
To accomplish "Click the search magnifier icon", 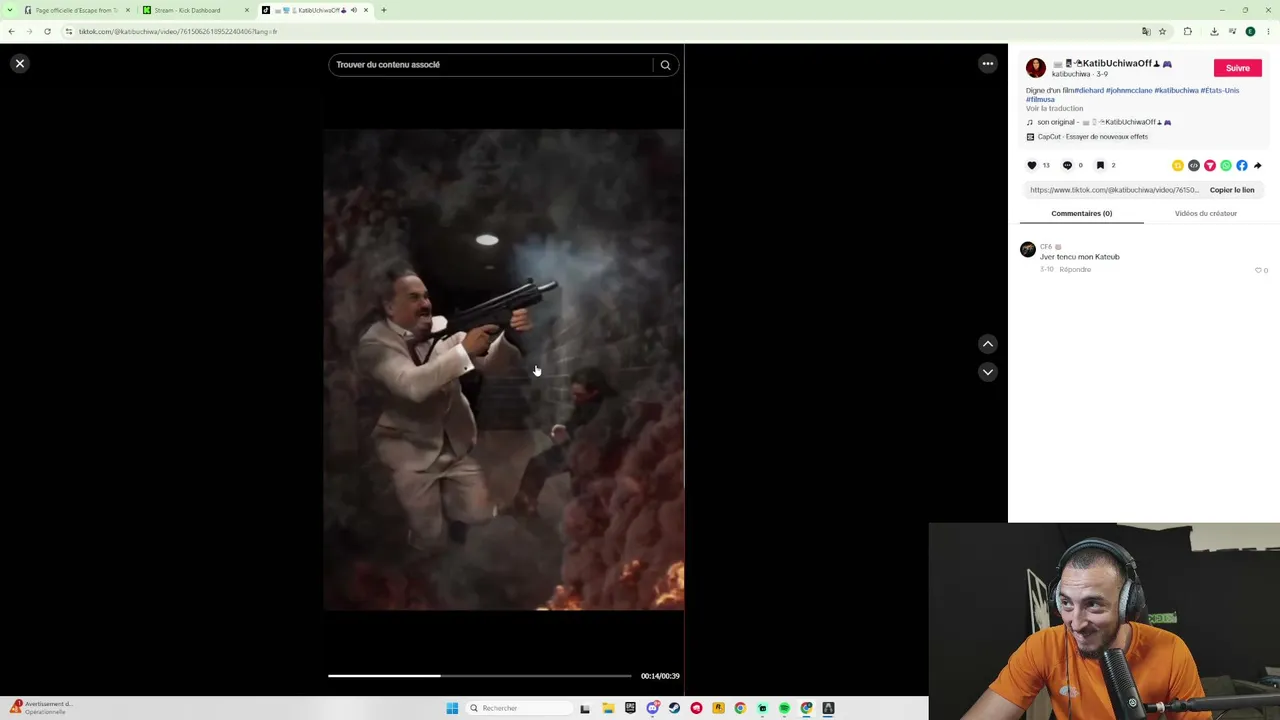I will (665, 65).
